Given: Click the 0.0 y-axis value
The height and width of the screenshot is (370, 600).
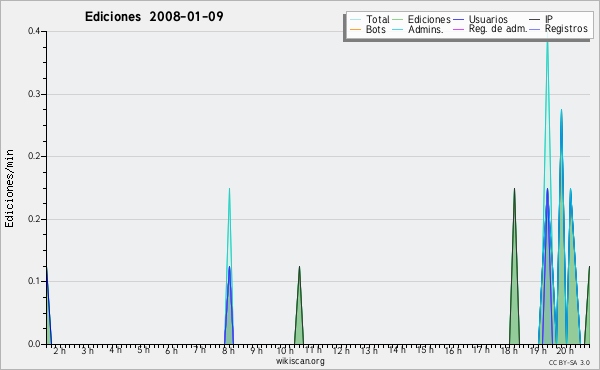Looking at the screenshot, I should tap(34, 344).
